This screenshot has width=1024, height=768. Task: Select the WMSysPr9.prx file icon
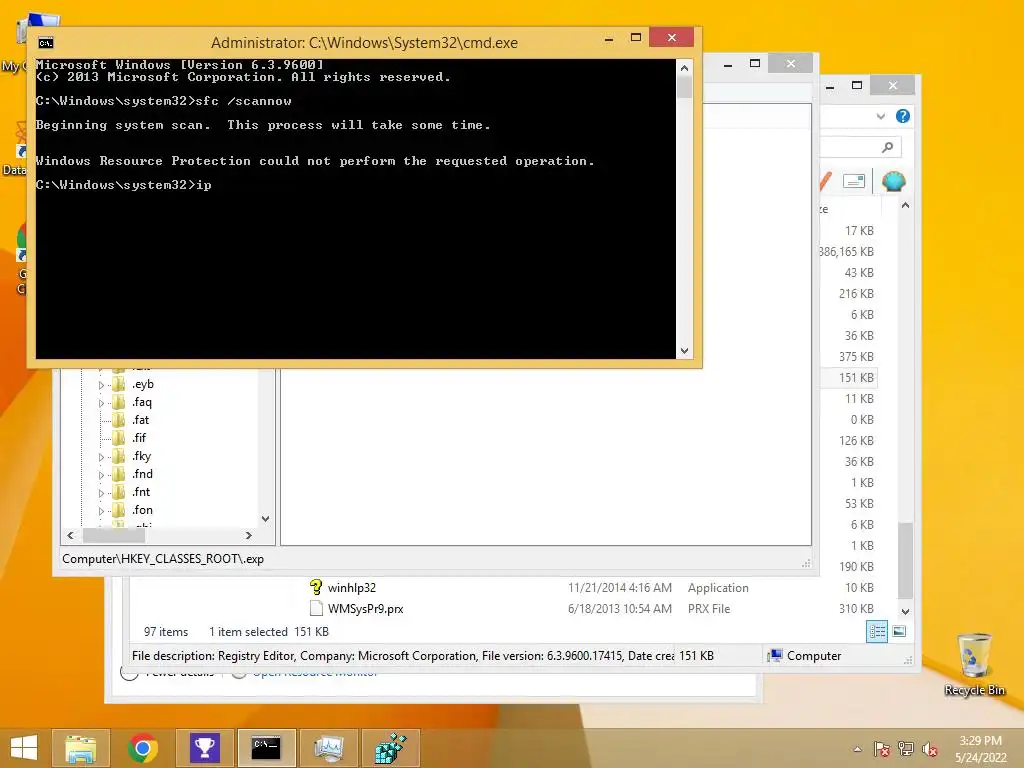click(x=316, y=608)
